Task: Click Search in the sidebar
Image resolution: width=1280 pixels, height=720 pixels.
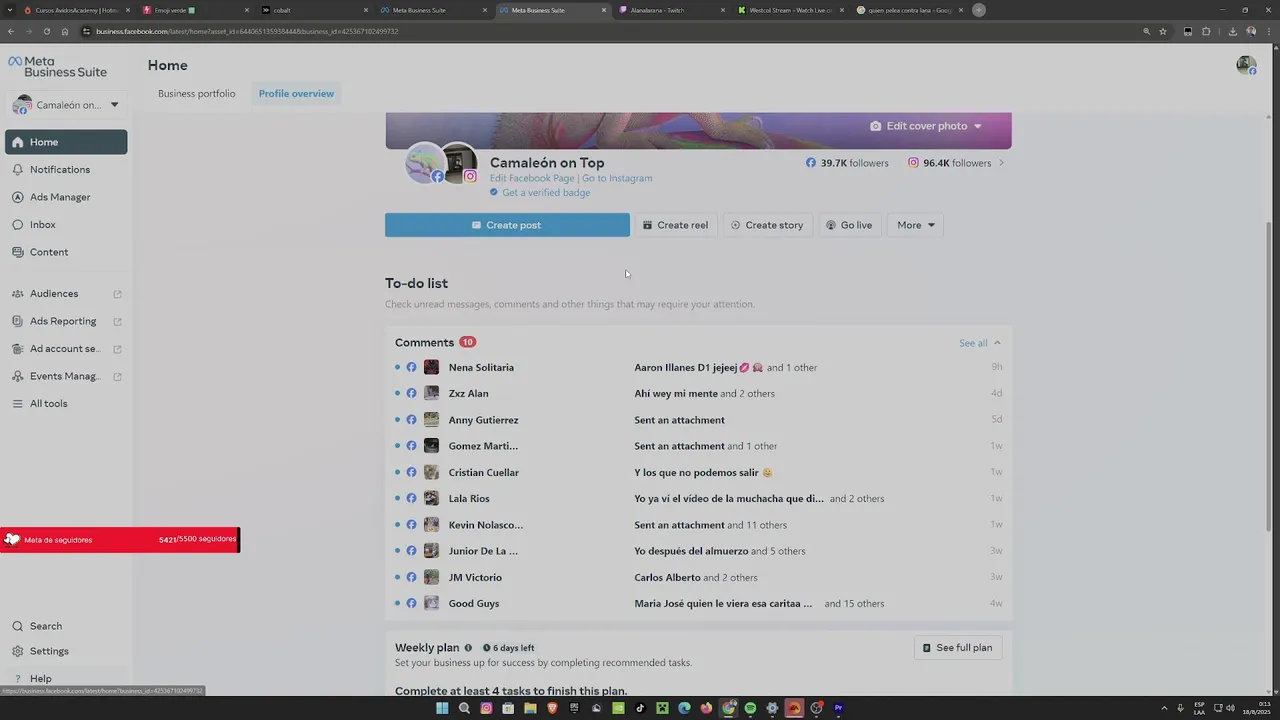Action: click(x=66, y=626)
